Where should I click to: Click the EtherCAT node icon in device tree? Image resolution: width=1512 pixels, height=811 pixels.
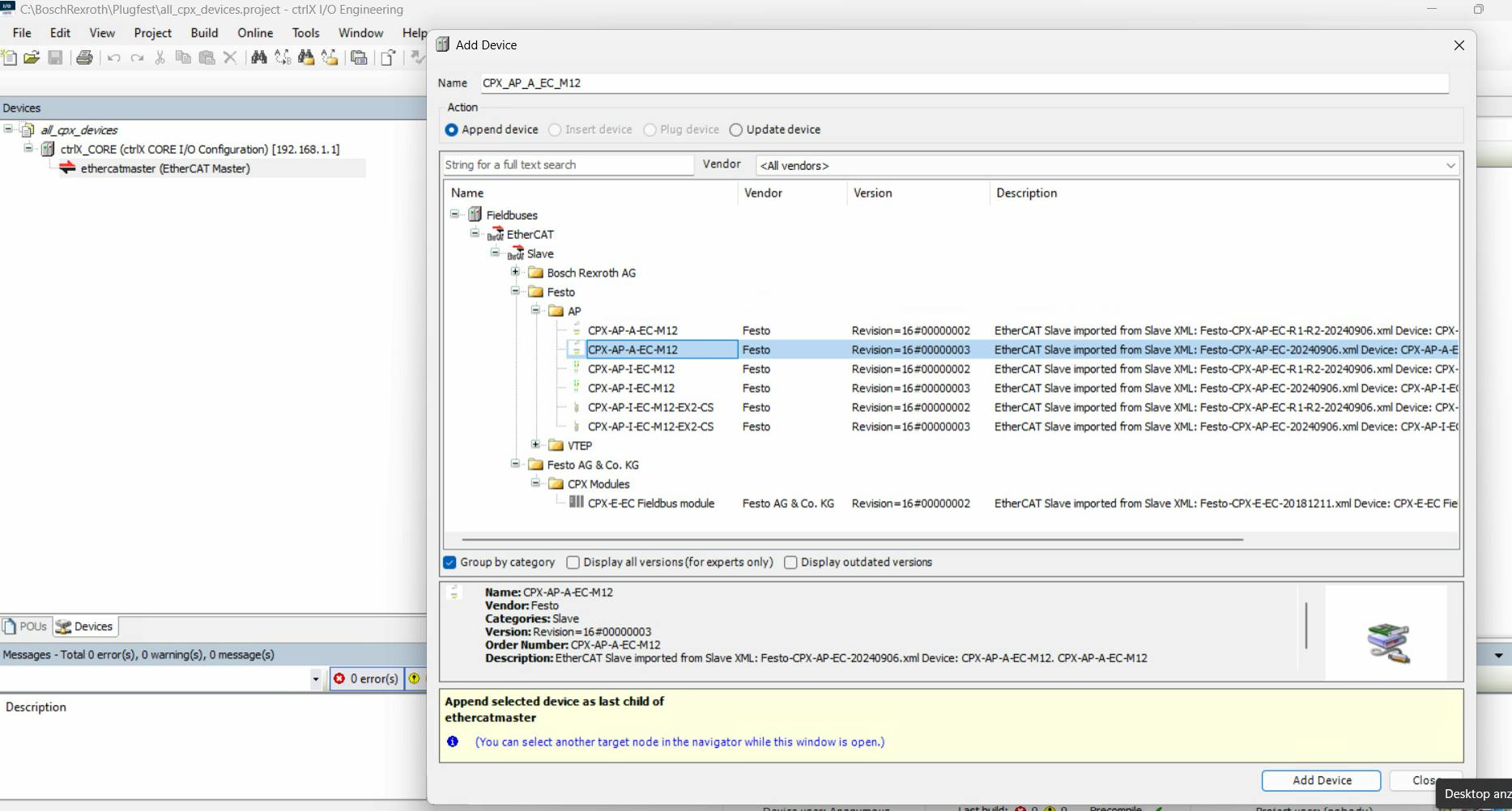pos(495,234)
